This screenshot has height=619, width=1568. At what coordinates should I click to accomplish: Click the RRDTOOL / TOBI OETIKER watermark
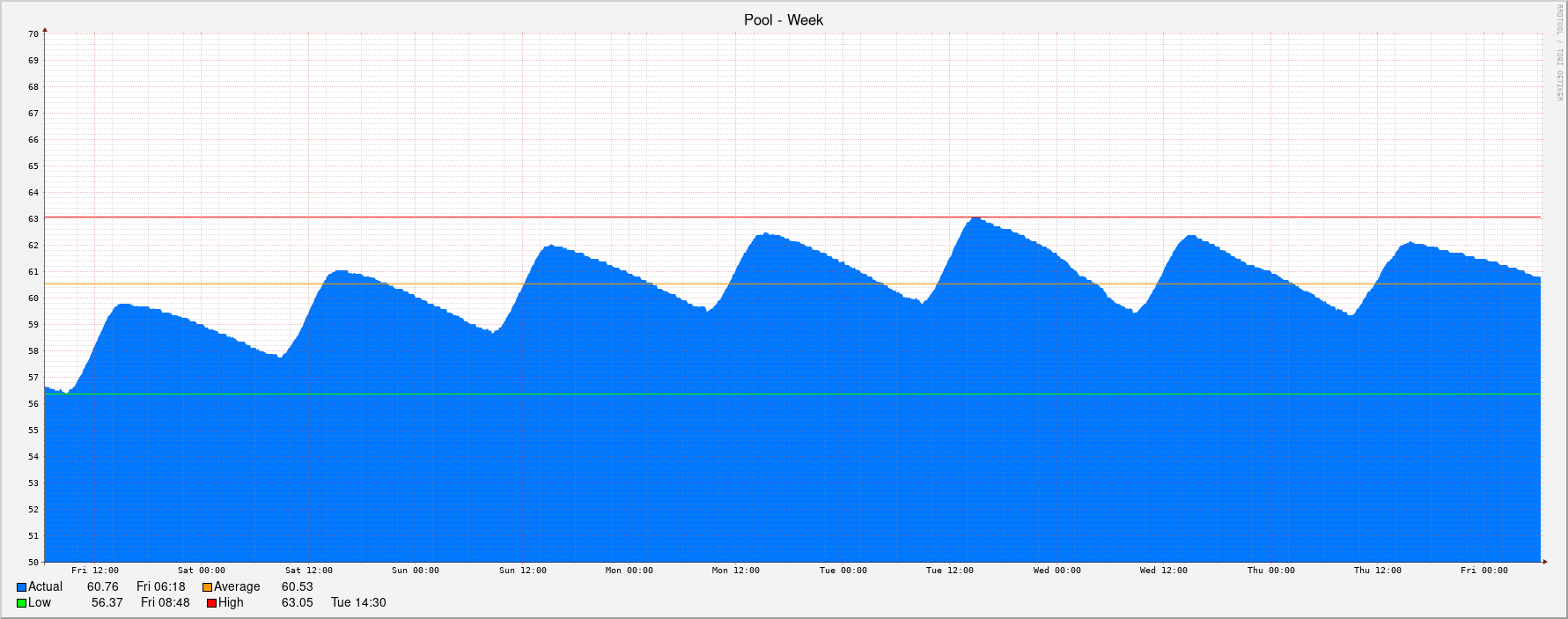click(x=1558, y=53)
